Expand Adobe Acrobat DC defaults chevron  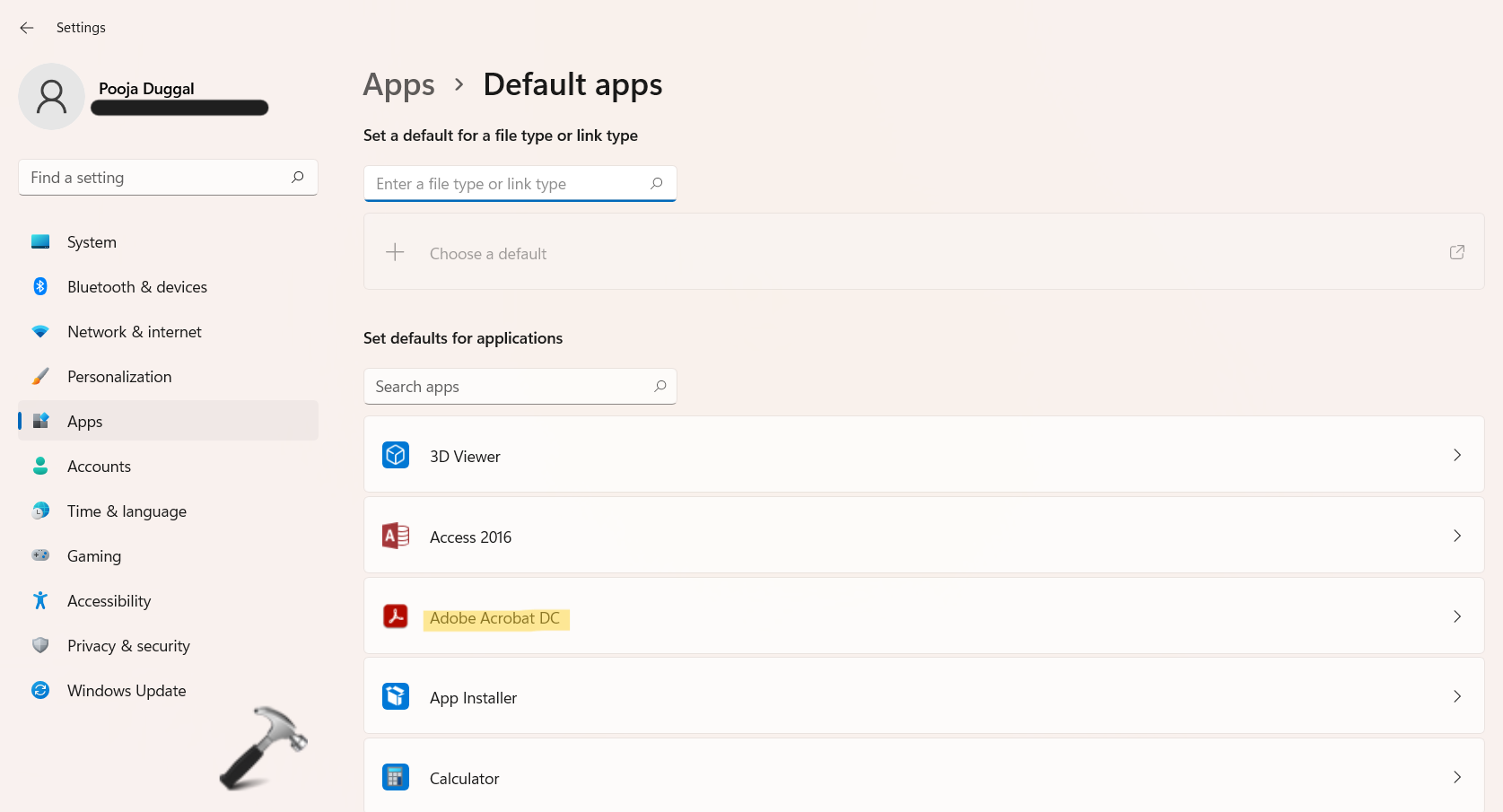[x=1456, y=616]
